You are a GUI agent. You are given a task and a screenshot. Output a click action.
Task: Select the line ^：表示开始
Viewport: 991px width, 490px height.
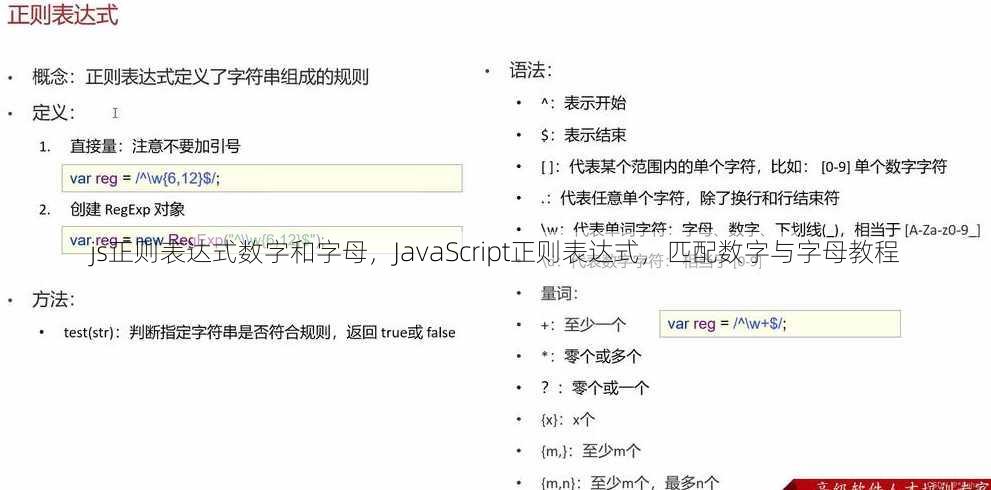(x=583, y=103)
